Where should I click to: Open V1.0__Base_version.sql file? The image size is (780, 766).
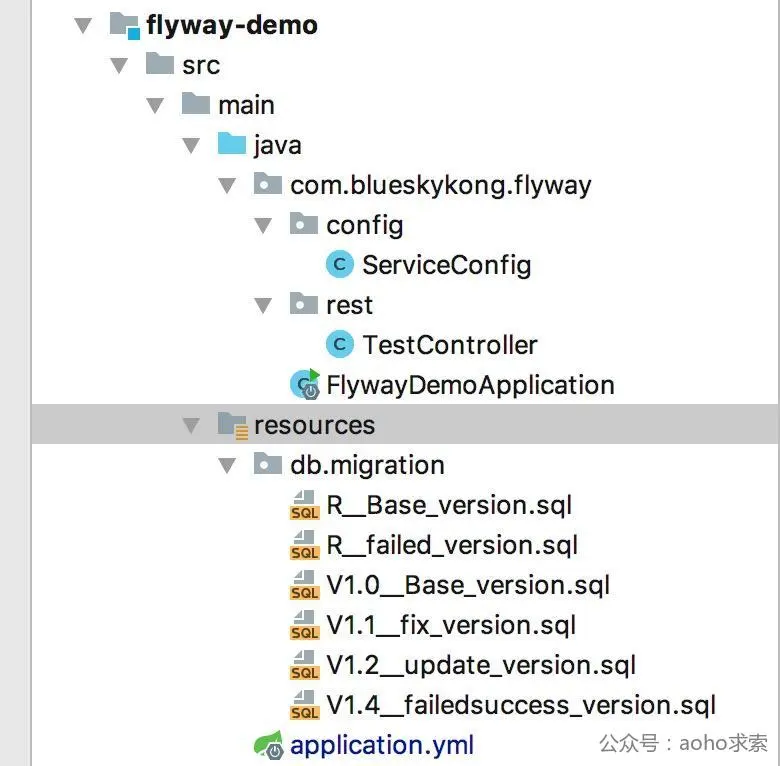[x=468, y=585]
